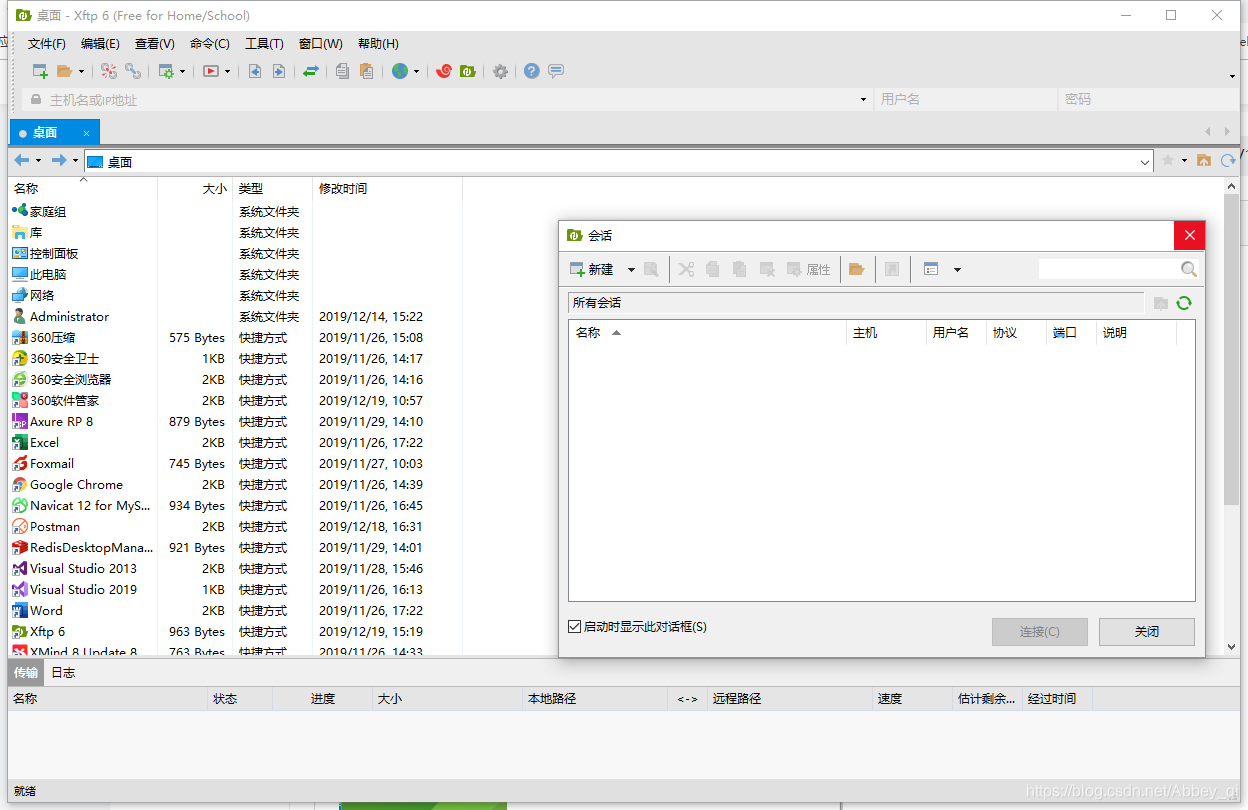Image resolution: width=1248 pixels, height=810 pixels.
Task: Click the red play terminal icon
Action: [211, 71]
